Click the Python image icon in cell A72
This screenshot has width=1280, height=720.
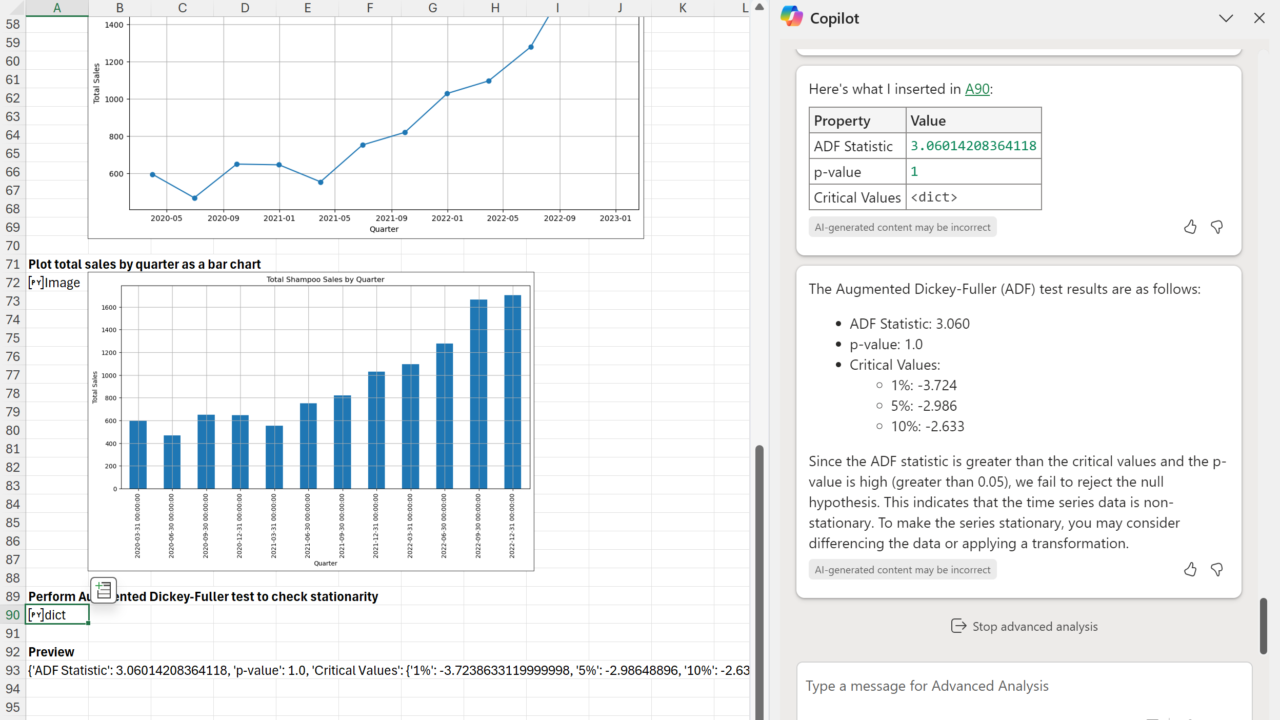(x=35, y=283)
